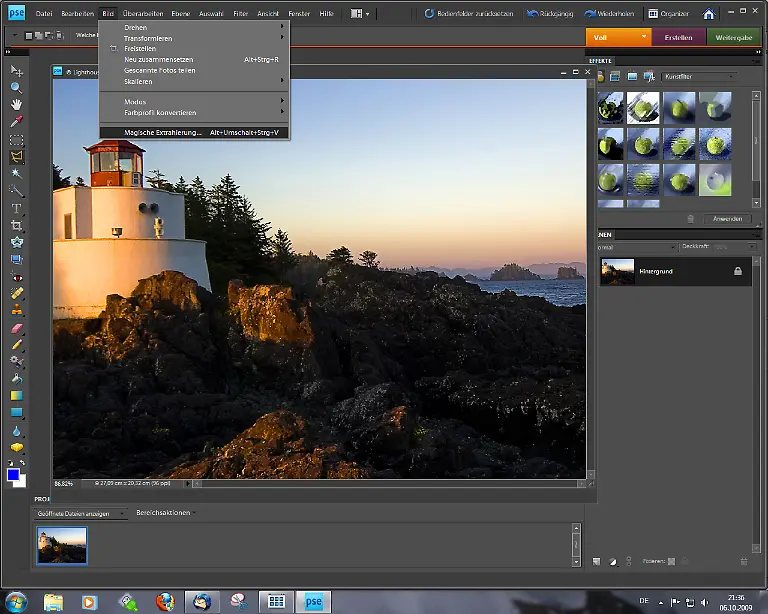This screenshot has width=768, height=614.
Task: Expand the Voll edit mode dropdown
Action: click(643, 37)
